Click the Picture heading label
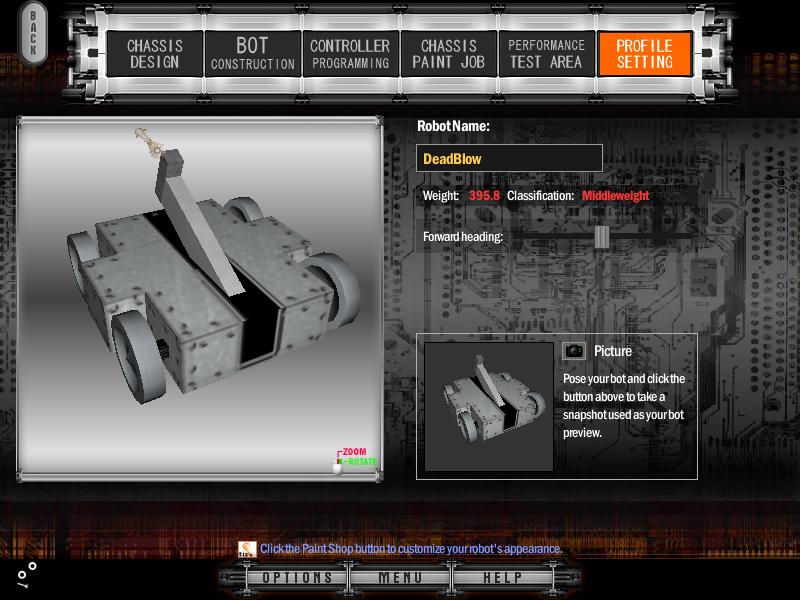 tap(613, 351)
